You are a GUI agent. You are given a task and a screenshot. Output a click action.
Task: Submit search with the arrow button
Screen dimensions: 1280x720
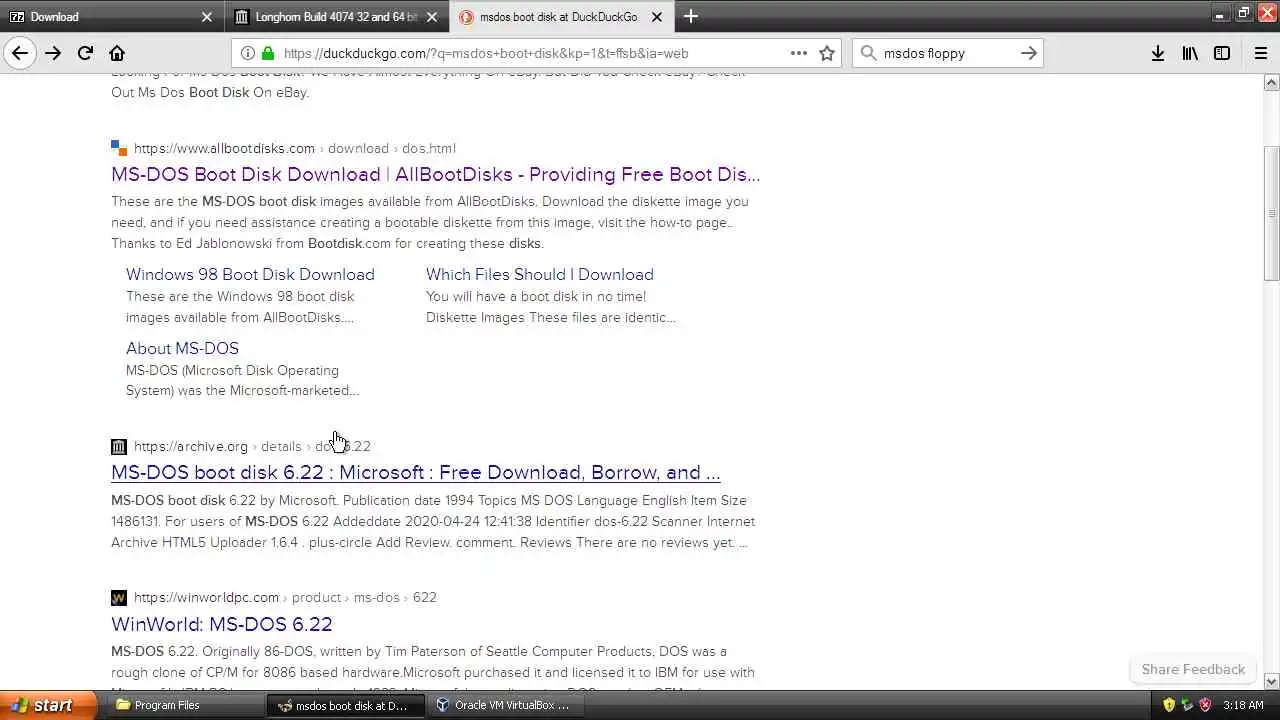tap(1028, 53)
